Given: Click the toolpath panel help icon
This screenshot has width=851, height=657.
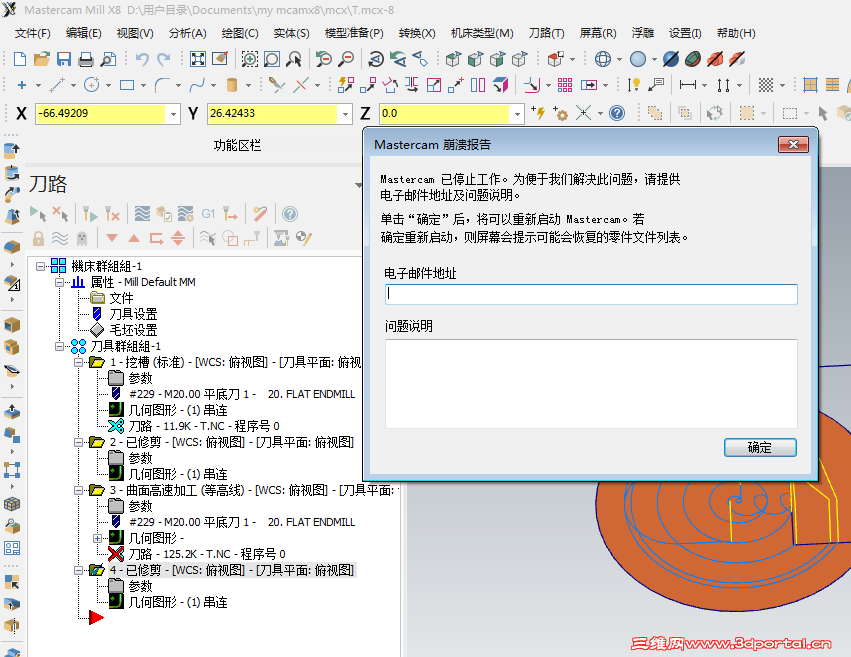Looking at the screenshot, I should coord(290,214).
